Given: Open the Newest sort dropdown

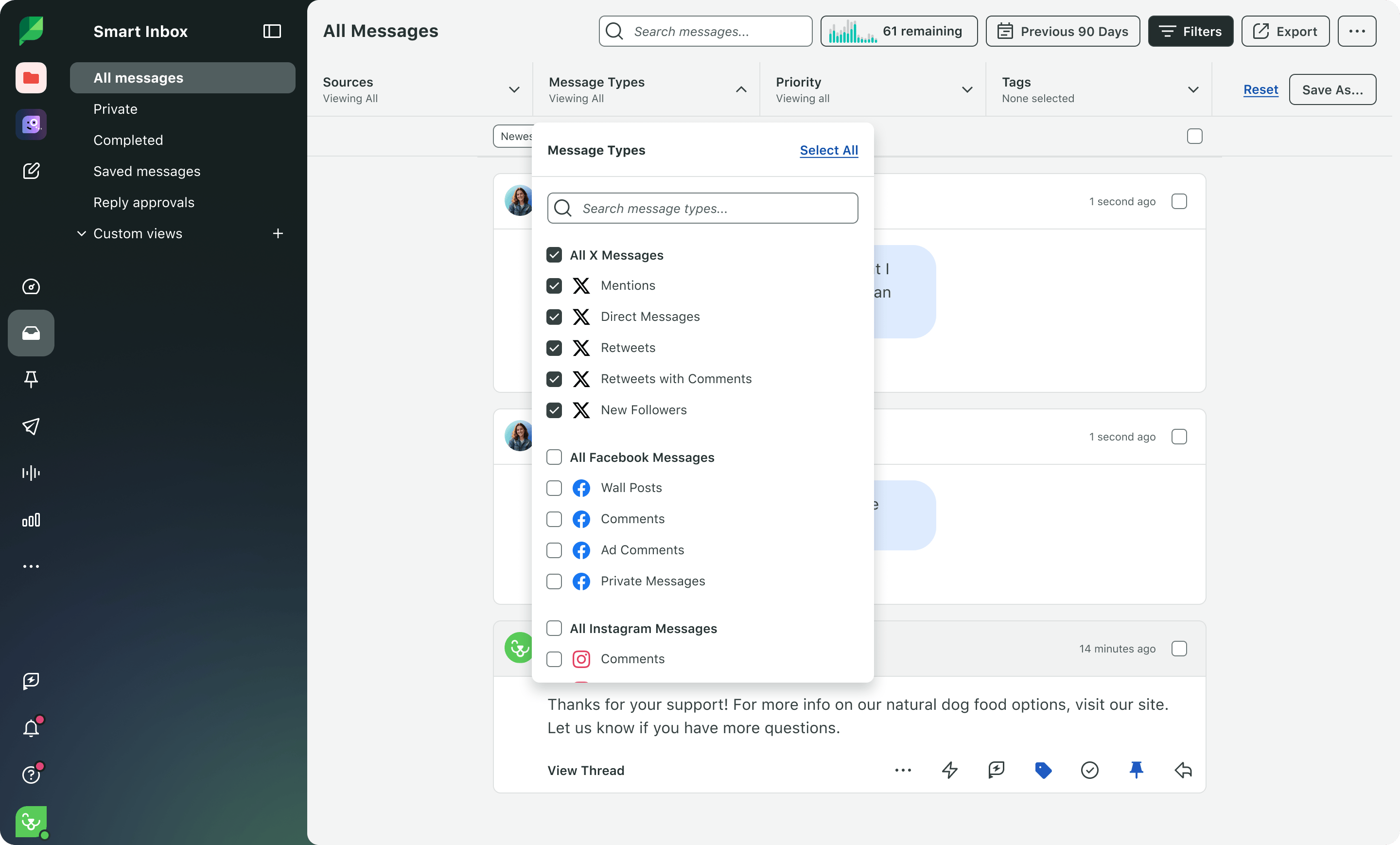Looking at the screenshot, I should pos(513,137).
